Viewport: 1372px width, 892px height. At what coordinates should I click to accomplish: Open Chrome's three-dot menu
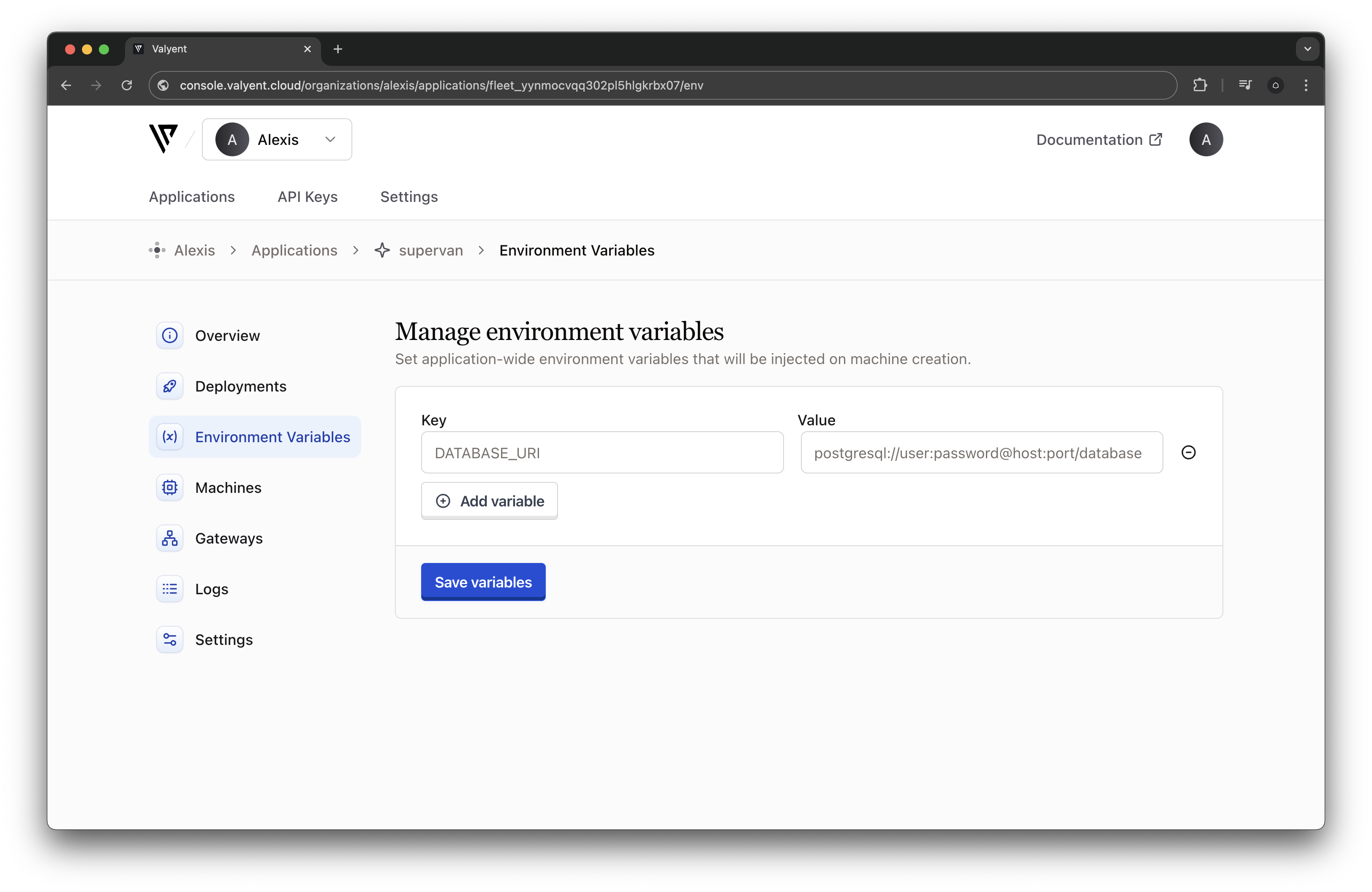coord(1306,85)
